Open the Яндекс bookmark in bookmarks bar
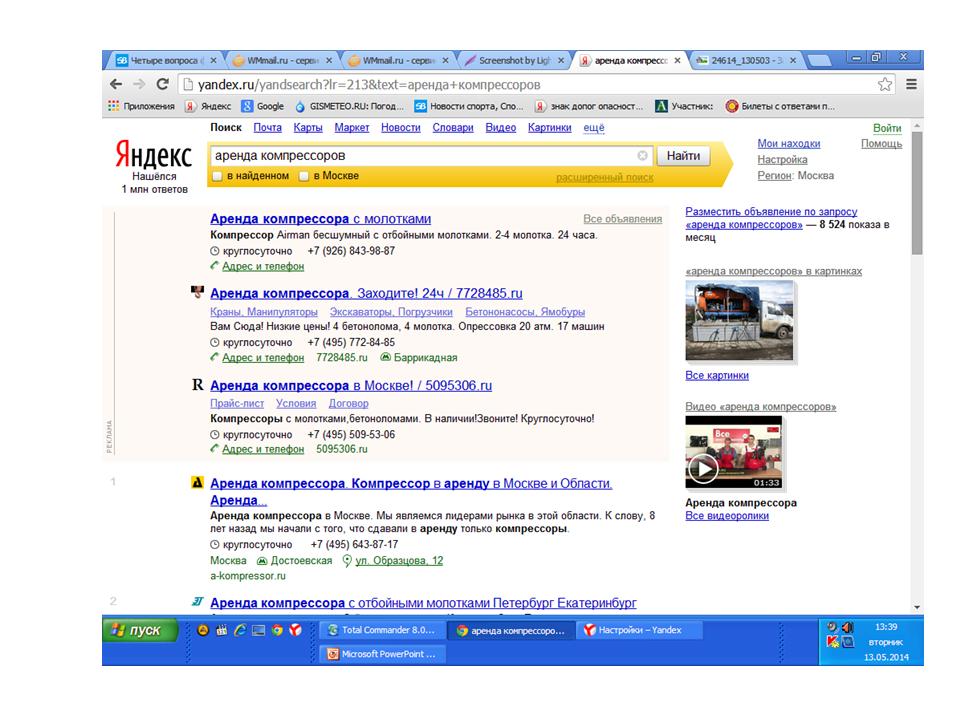The width and height of the screenshot is (960, 720). [x=208, y=106]
